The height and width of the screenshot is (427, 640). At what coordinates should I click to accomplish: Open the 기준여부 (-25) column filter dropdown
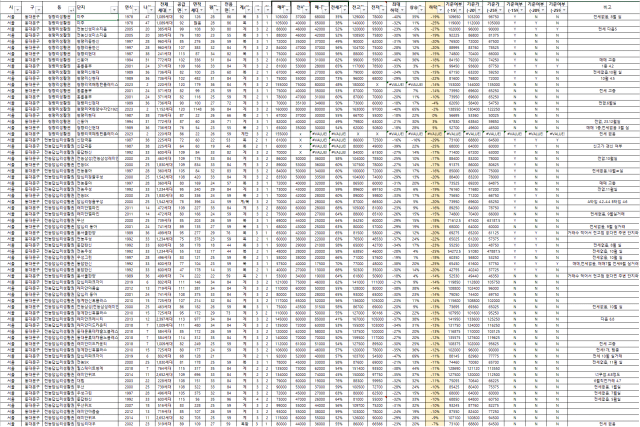click(x=564, y=9)
